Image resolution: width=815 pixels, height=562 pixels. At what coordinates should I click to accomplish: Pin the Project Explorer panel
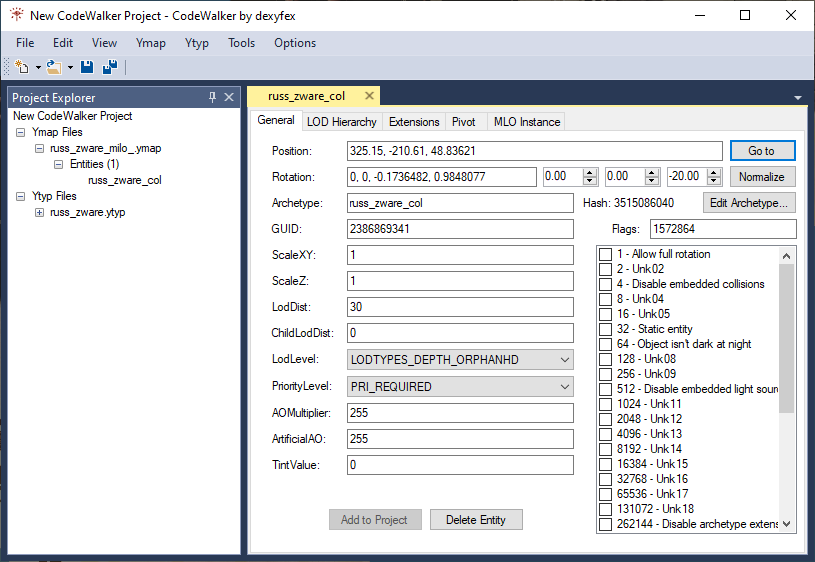coord(212,97)
